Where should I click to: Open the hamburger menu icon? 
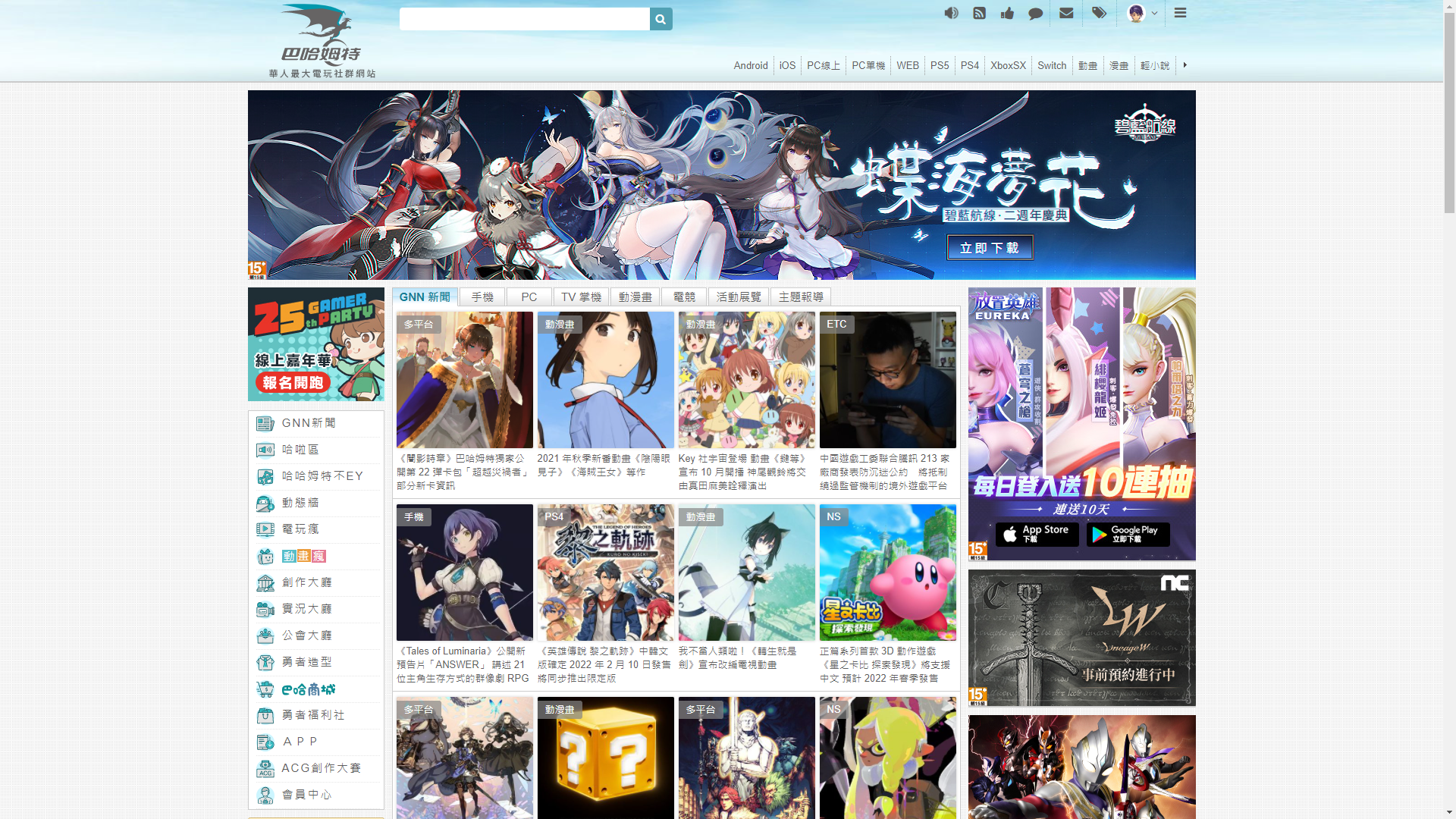click(x=1180, y=13)
